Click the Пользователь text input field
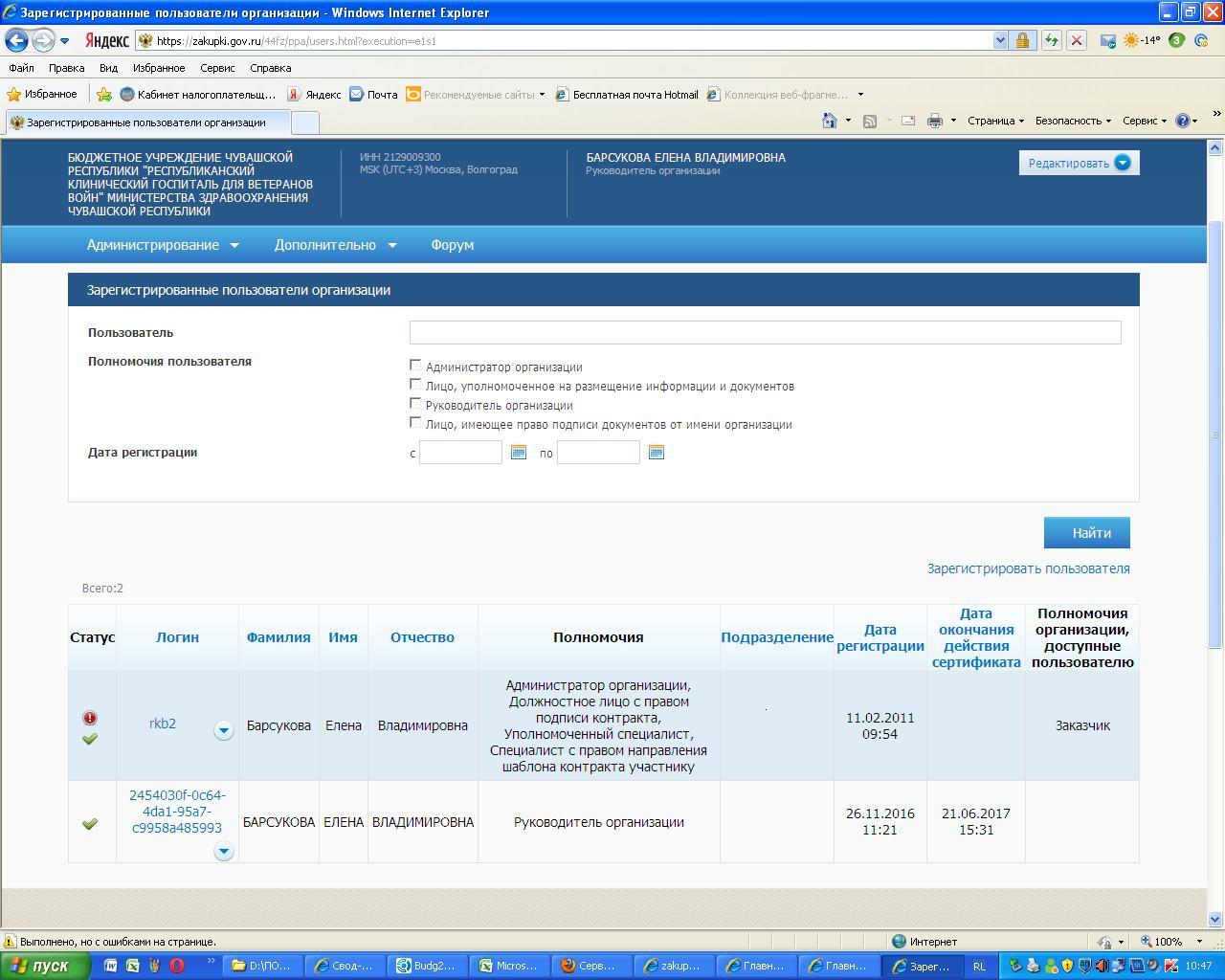1225x980 pixels. 765,332
